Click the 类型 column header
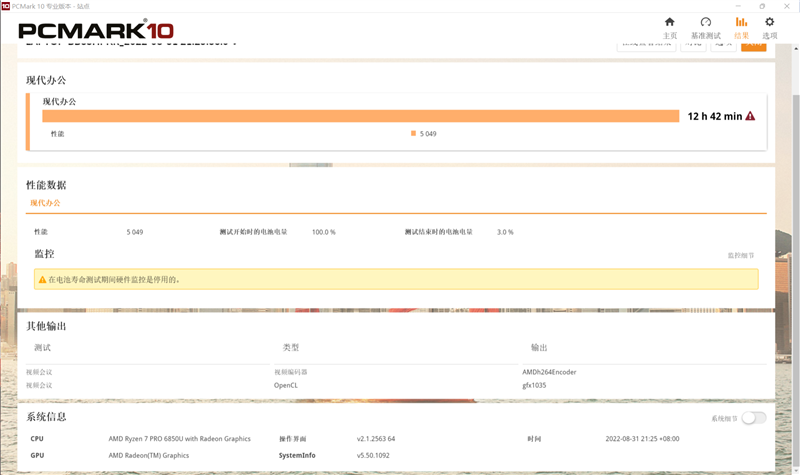The image size is (800, 475). pyautogui.click(x=291, y=348)
